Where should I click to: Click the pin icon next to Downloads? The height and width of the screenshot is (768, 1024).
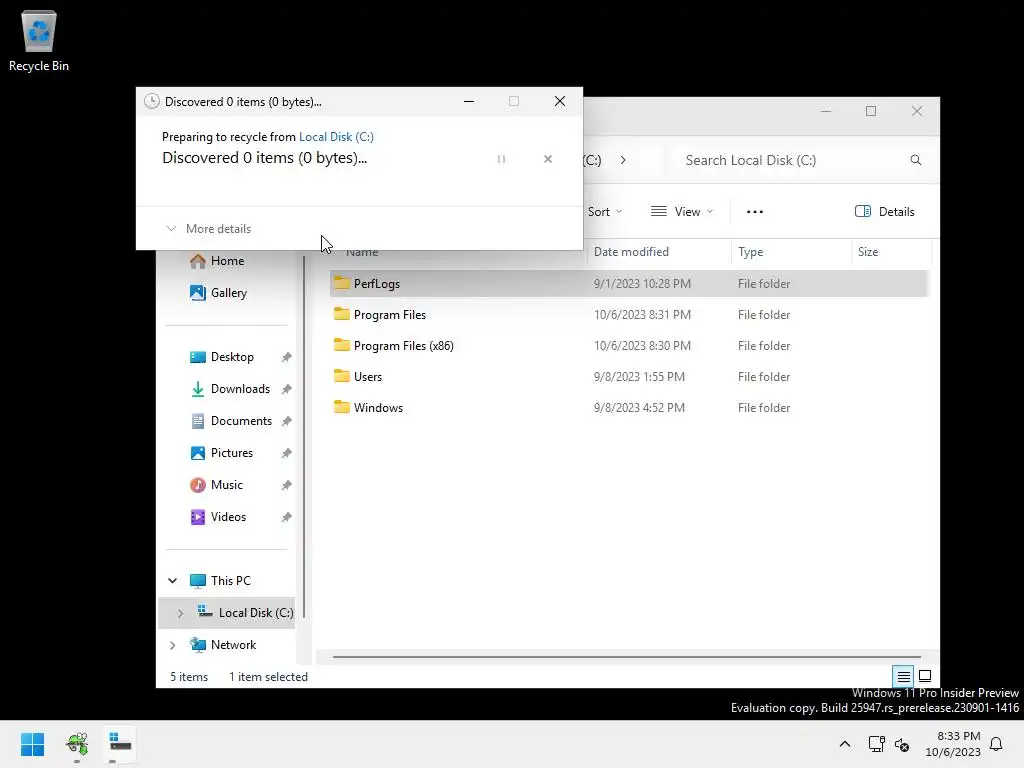286,389
